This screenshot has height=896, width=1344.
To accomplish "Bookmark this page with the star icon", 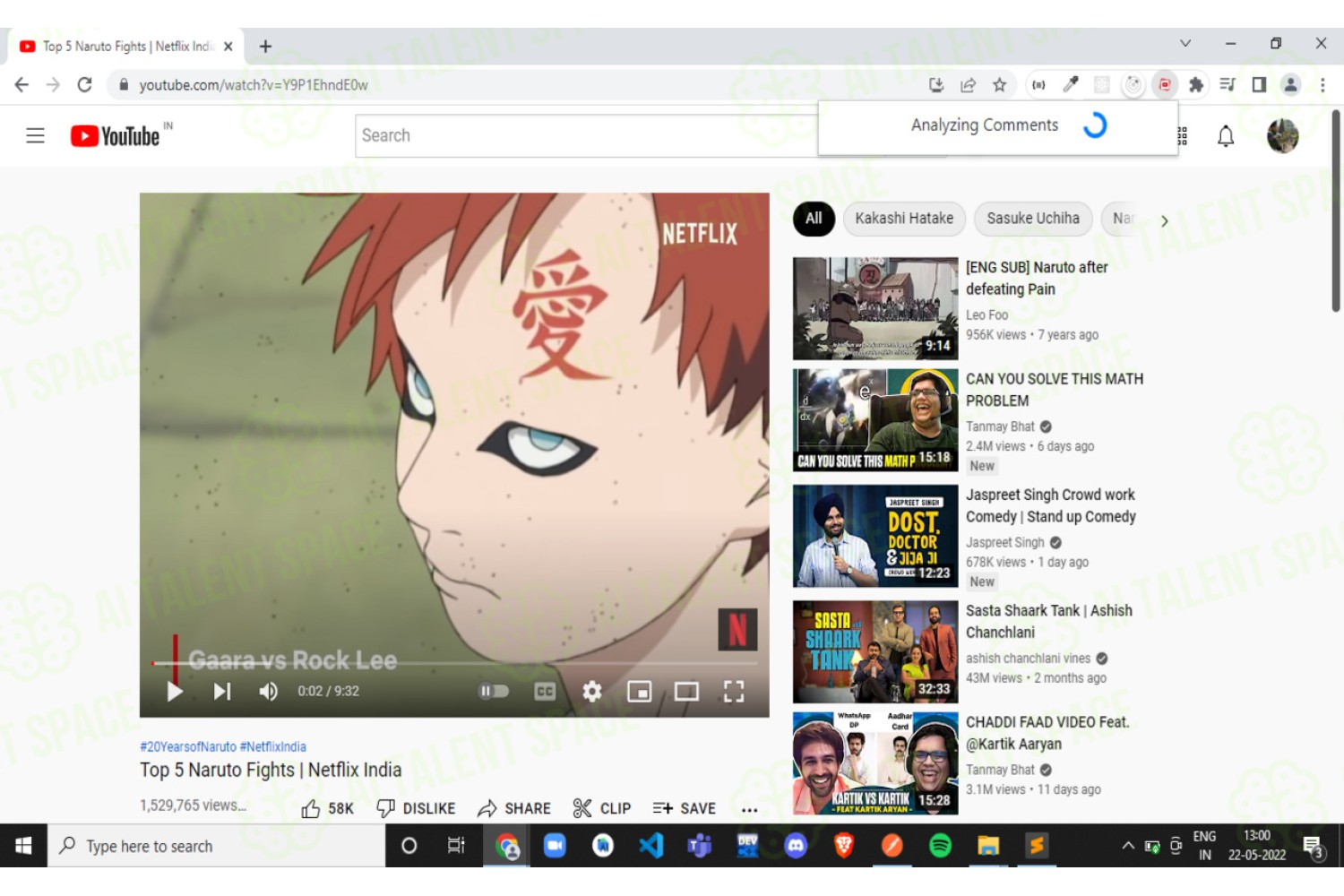I will click(1000, 85).
